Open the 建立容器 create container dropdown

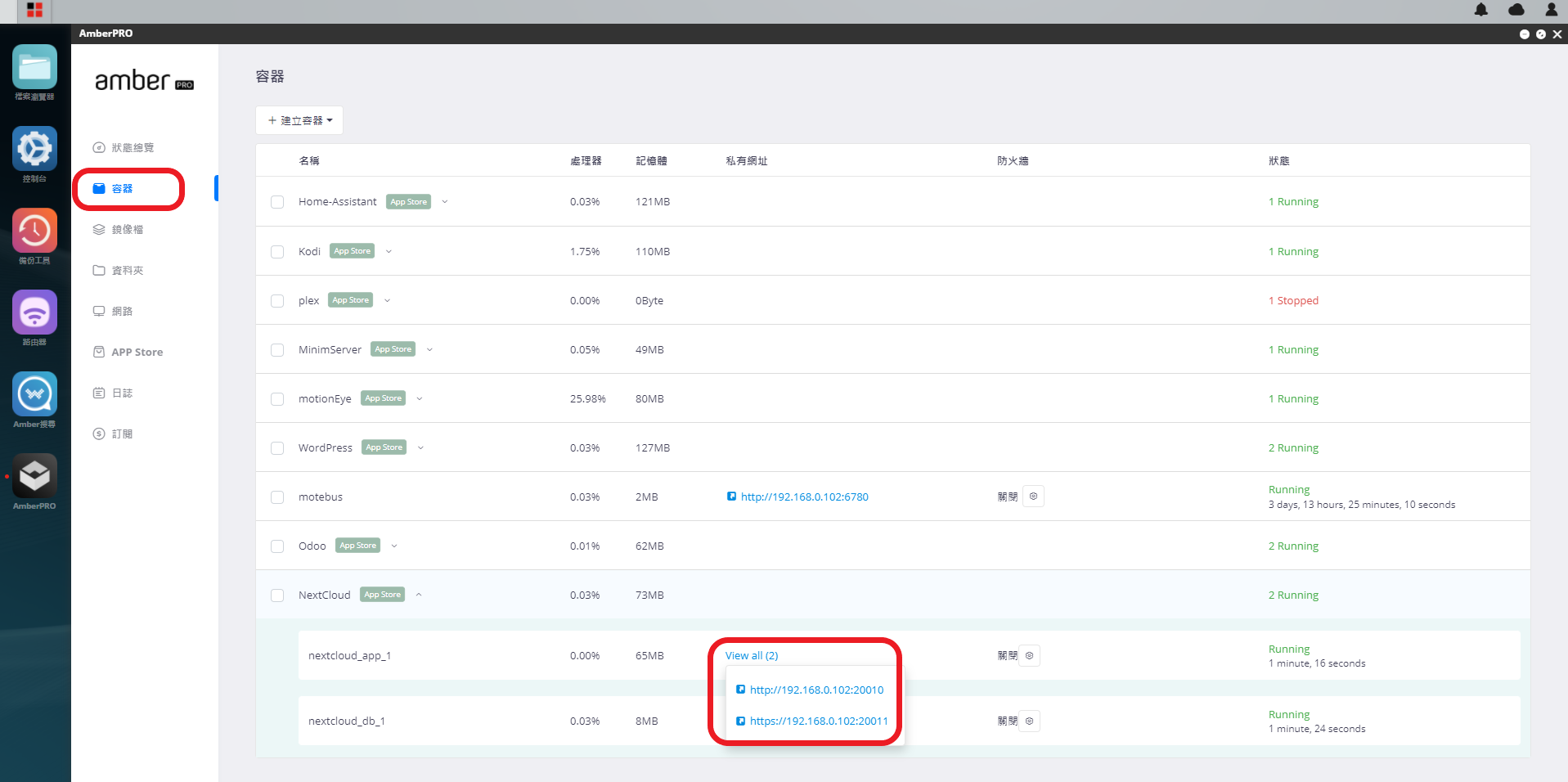click(299, 120)
